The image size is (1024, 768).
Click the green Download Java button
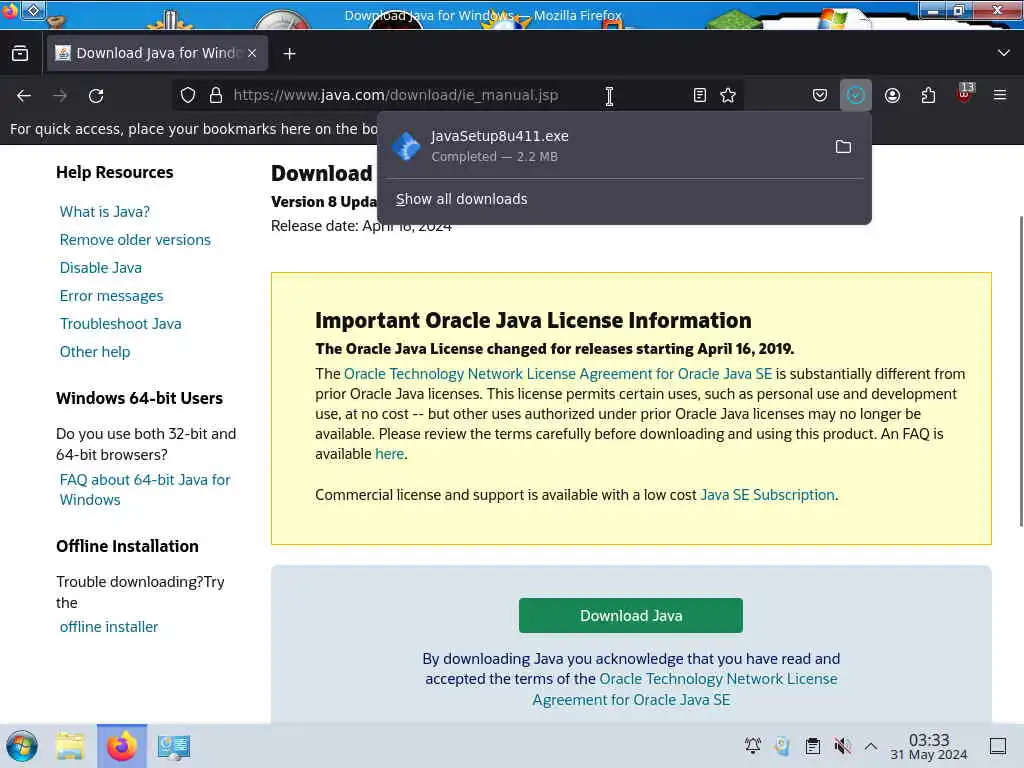[631, 615]
